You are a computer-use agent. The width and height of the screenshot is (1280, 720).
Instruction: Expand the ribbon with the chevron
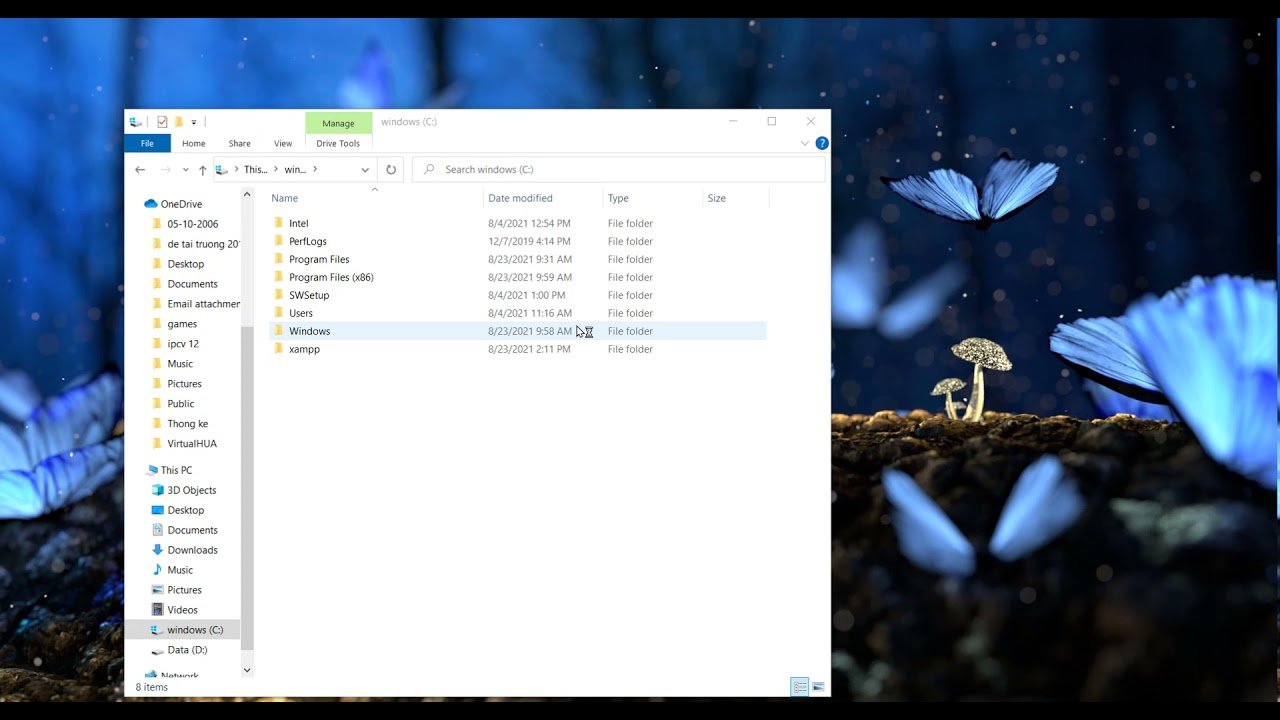pos(805,144)
